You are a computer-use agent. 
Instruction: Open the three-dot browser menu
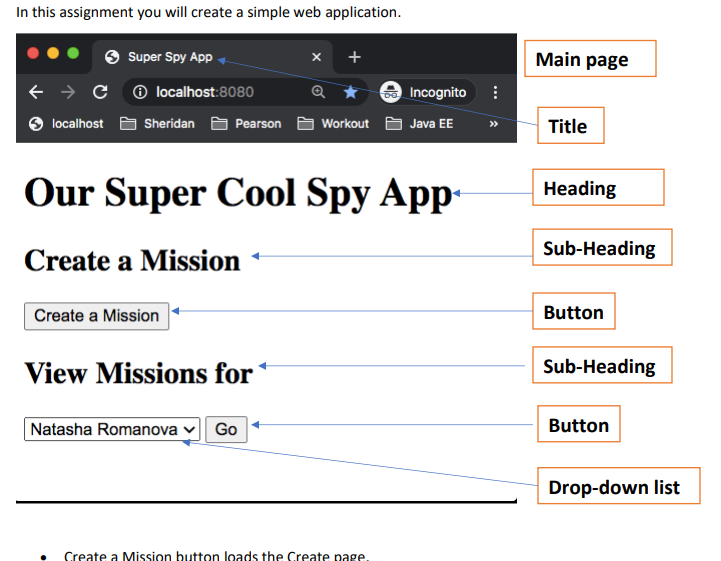[495, 92]
